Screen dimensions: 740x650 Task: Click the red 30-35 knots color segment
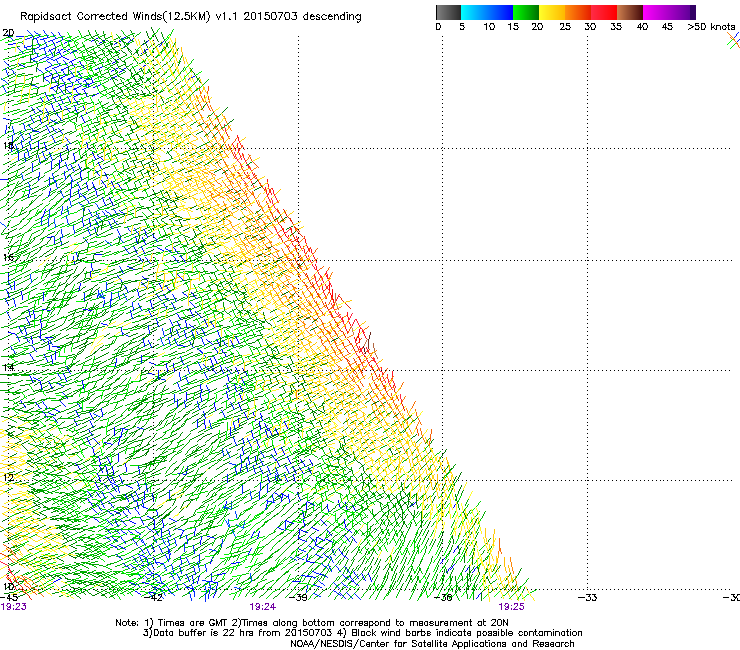[604, 12]
